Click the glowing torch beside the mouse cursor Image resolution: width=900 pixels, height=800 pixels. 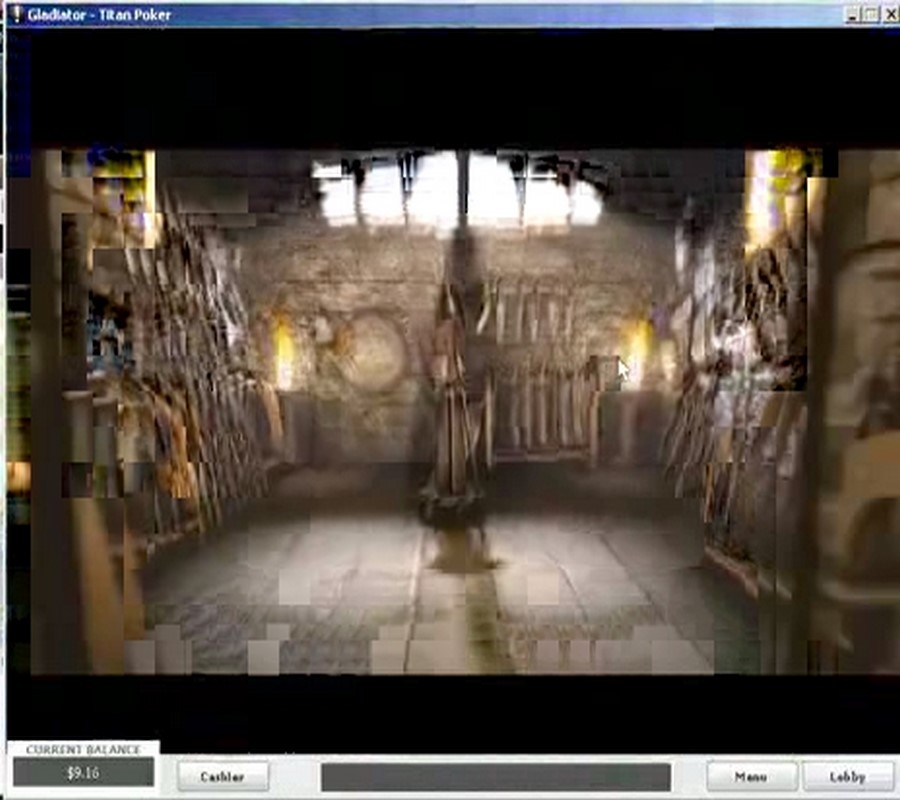[637, 352]
